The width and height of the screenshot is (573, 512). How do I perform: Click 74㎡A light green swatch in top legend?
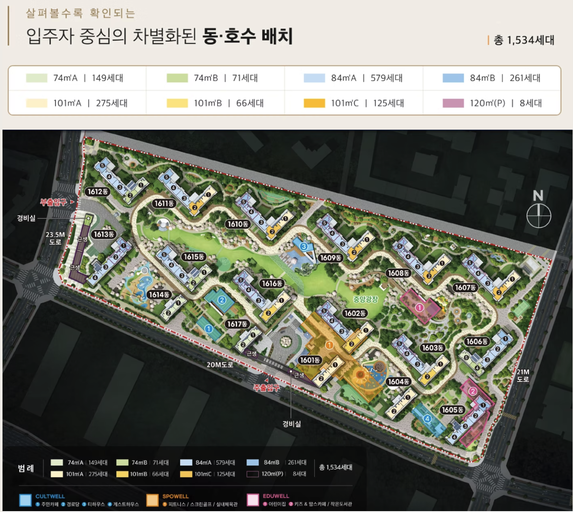pos(37,78)
